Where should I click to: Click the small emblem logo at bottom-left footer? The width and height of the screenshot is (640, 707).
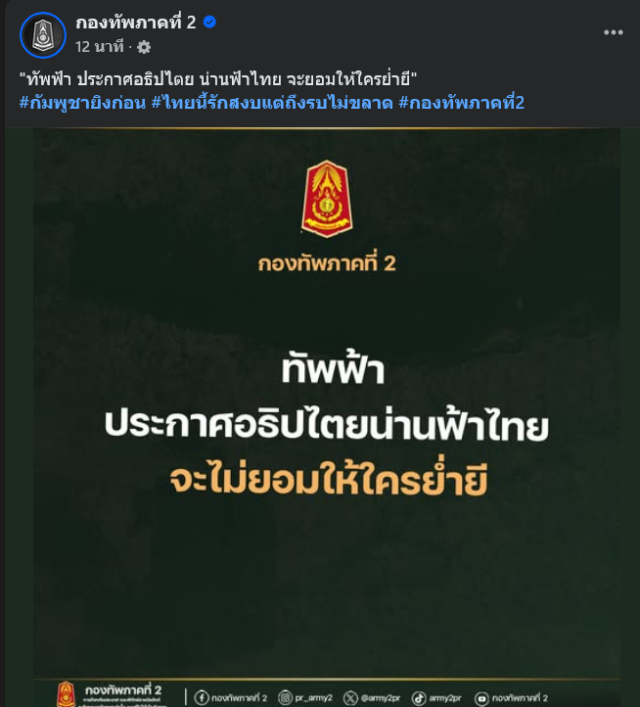click(x=66, y=694)
